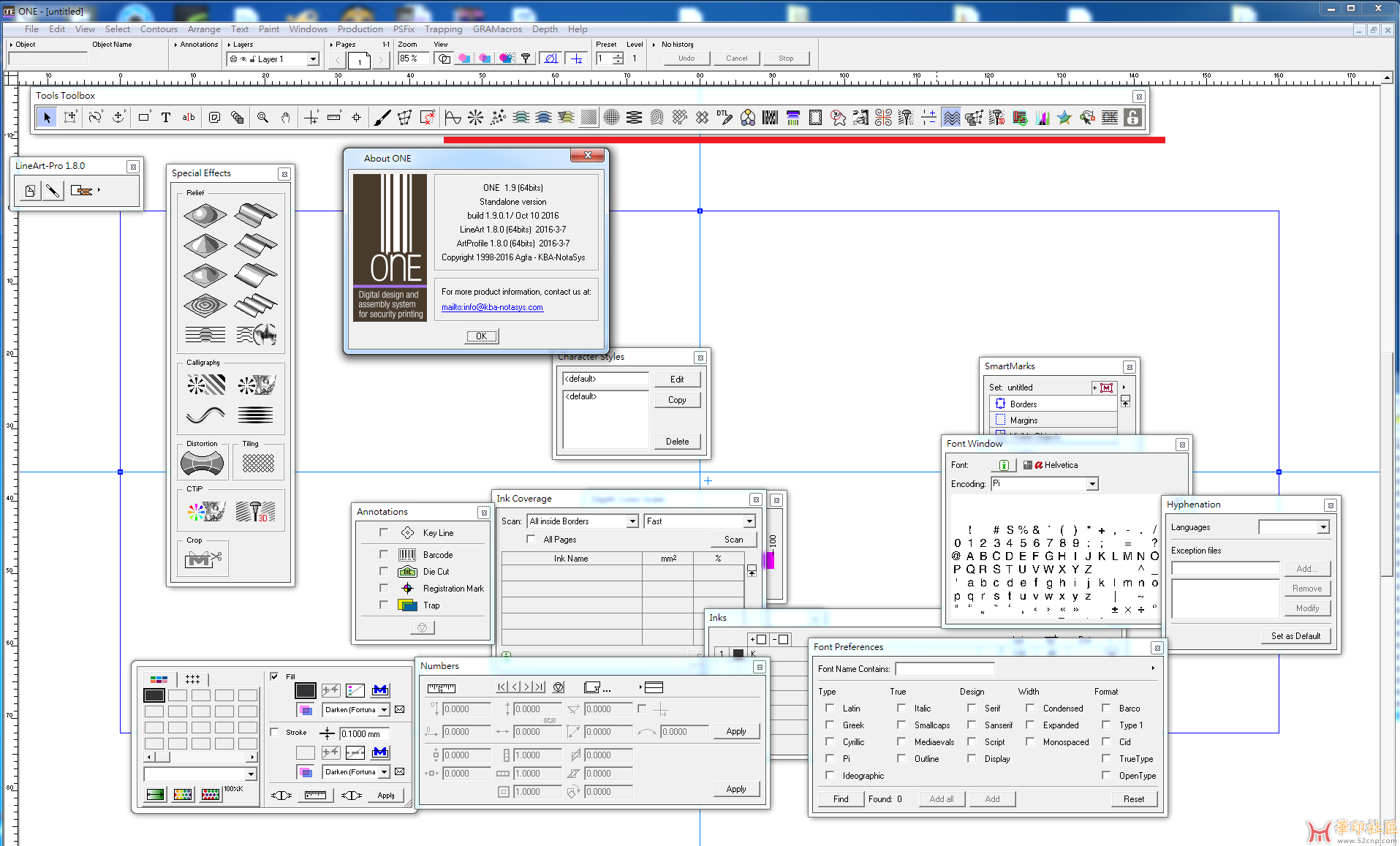
Task: Select the Text tool in toolbox
Action: click(166, 117)
